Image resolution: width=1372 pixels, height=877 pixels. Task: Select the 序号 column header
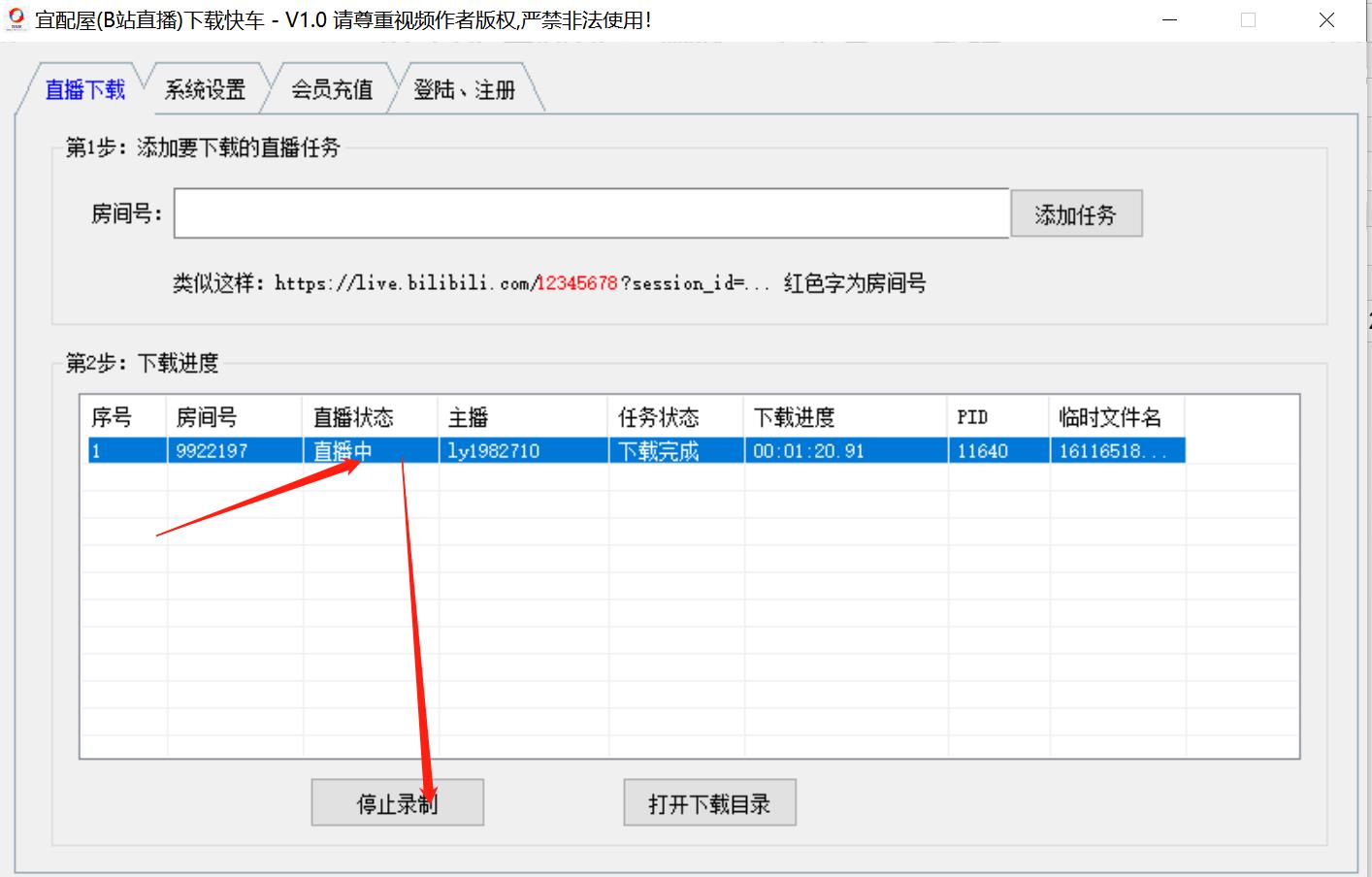coord(123,417)
